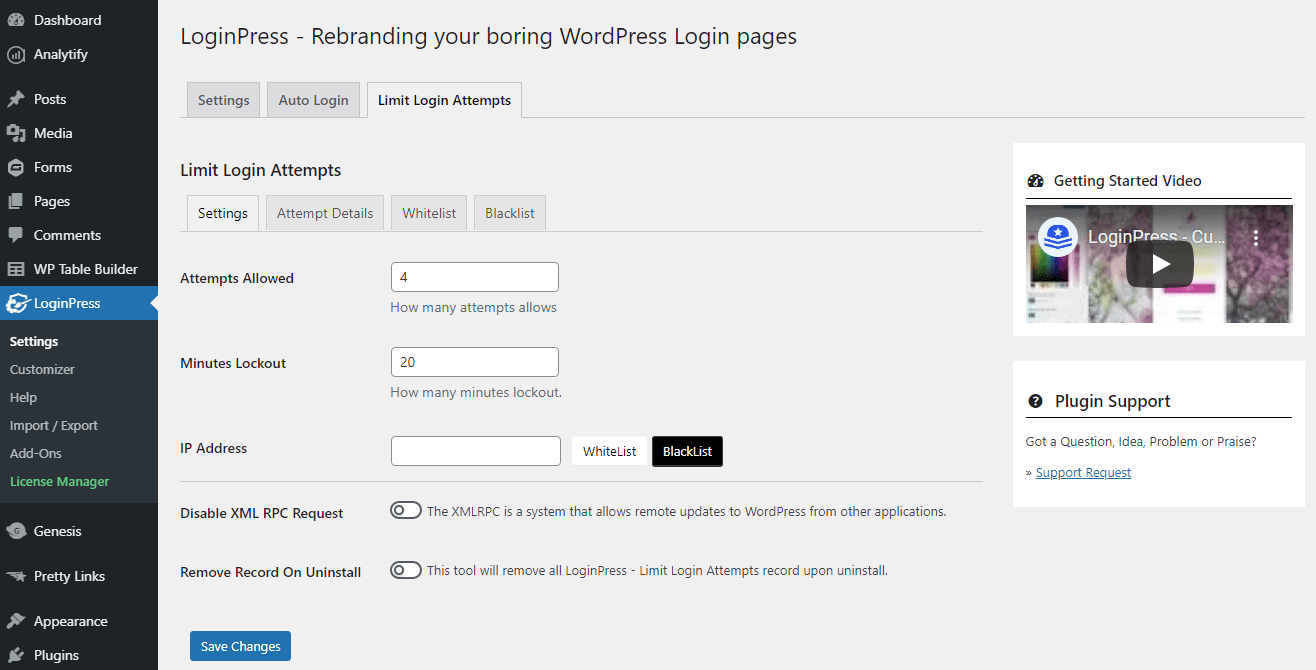1316x670 pixels.
Task: Click the LoginPress logo icon in sidebar
Action: [x=16, y=303]
